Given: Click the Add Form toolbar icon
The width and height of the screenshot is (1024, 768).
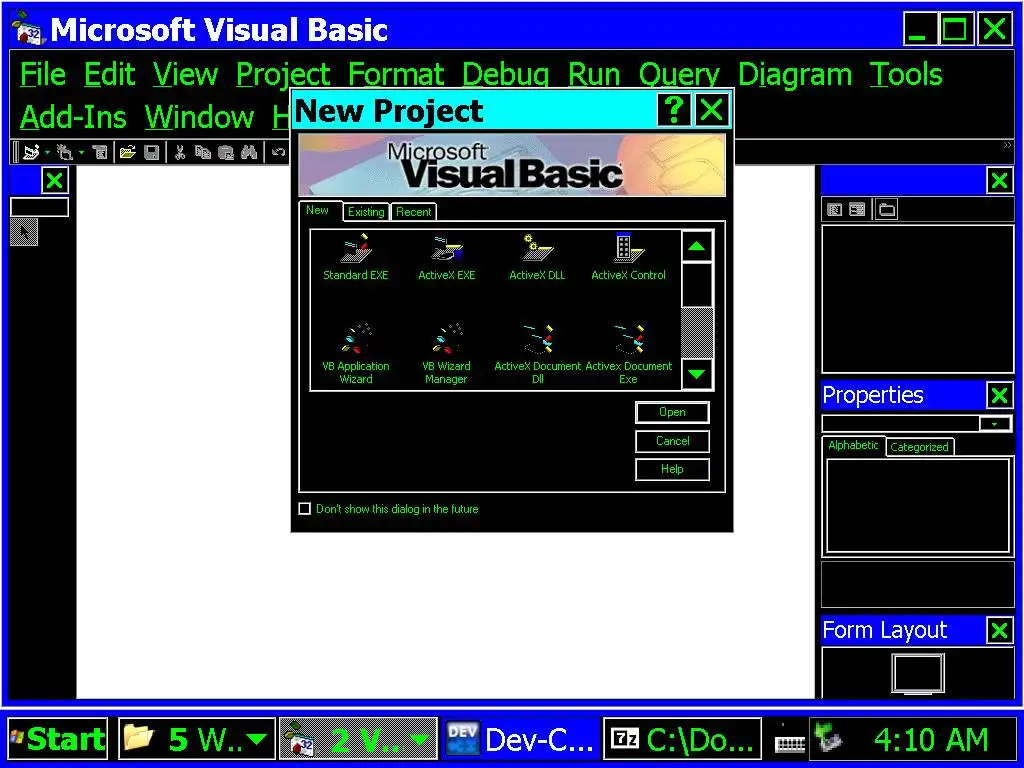Looking at the screenshot, I should (x=65, y=153).
